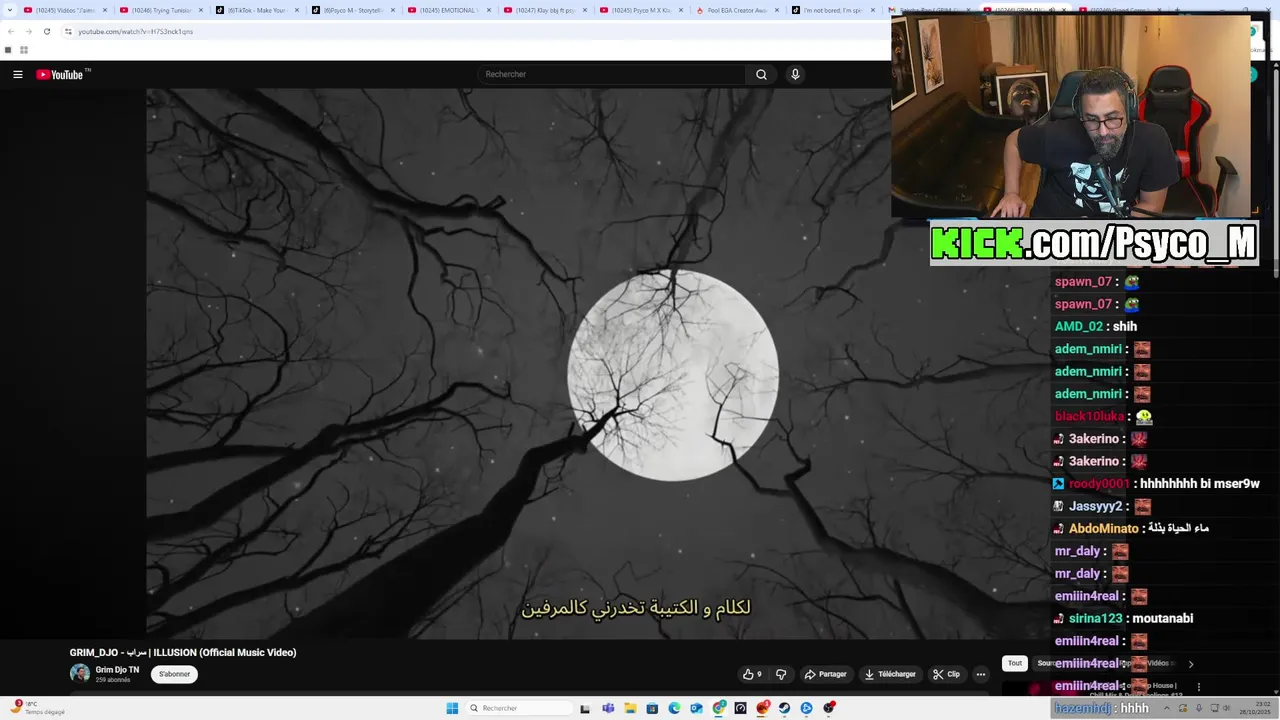Click chat user name "AbdoMinato"
The height and width of the screenshot is (720, 1280).
point(1104,528)
